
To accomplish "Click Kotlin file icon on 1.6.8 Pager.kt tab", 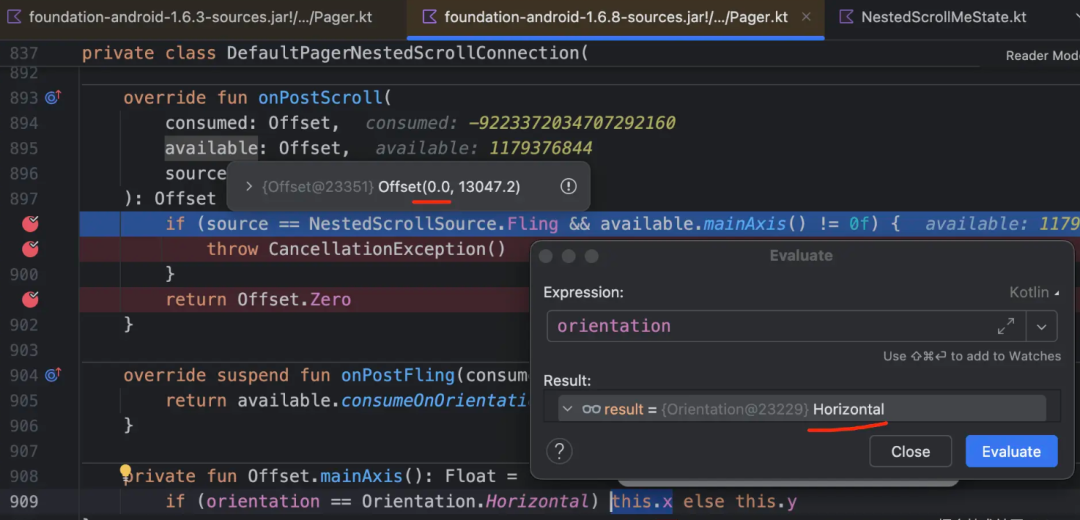I will click(429, 17).
